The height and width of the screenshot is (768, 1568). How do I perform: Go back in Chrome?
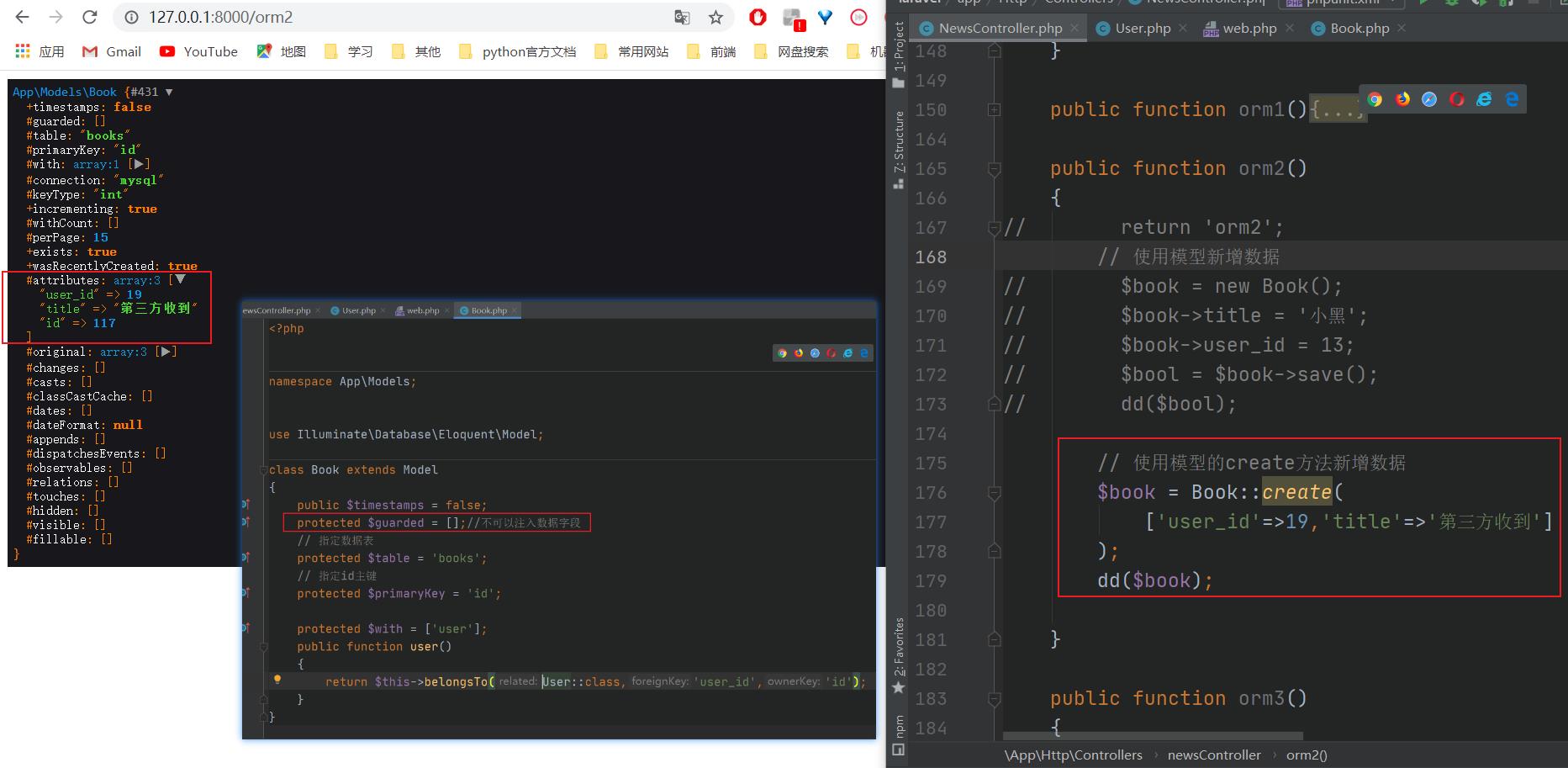click(23, 17)
